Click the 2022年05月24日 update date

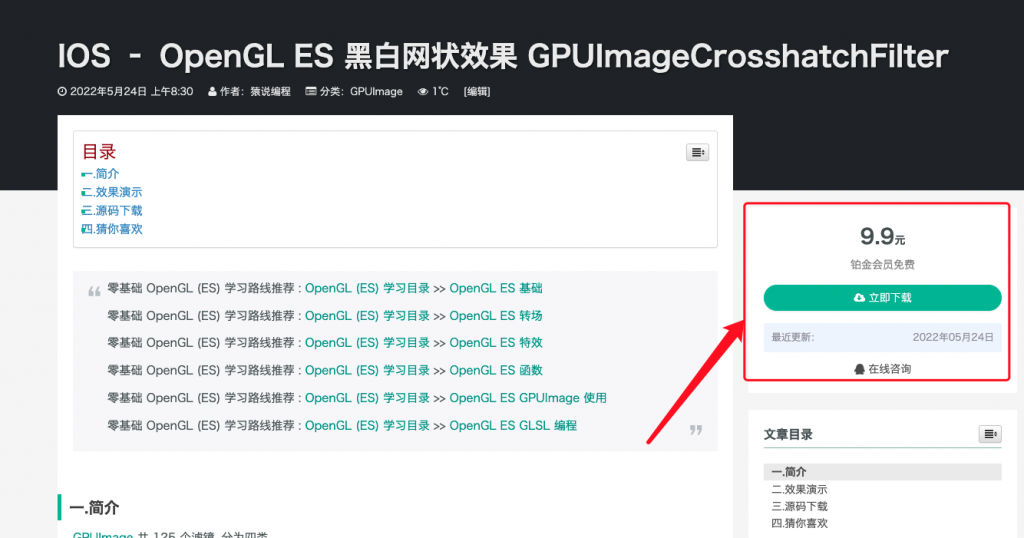953,337
